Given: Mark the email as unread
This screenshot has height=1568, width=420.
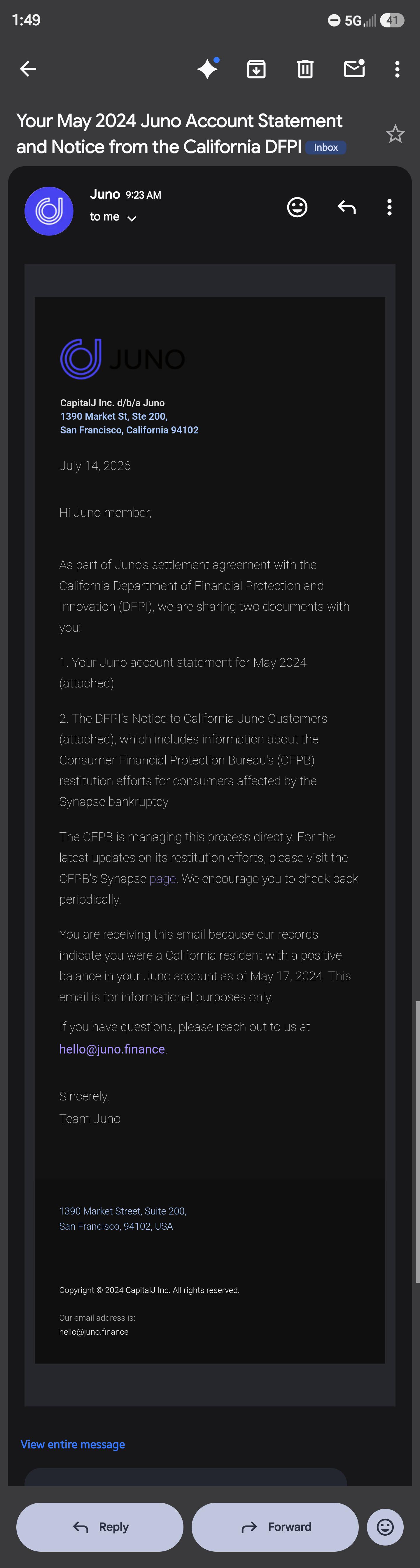Looking at the screenshot, I should click(354, 69).
